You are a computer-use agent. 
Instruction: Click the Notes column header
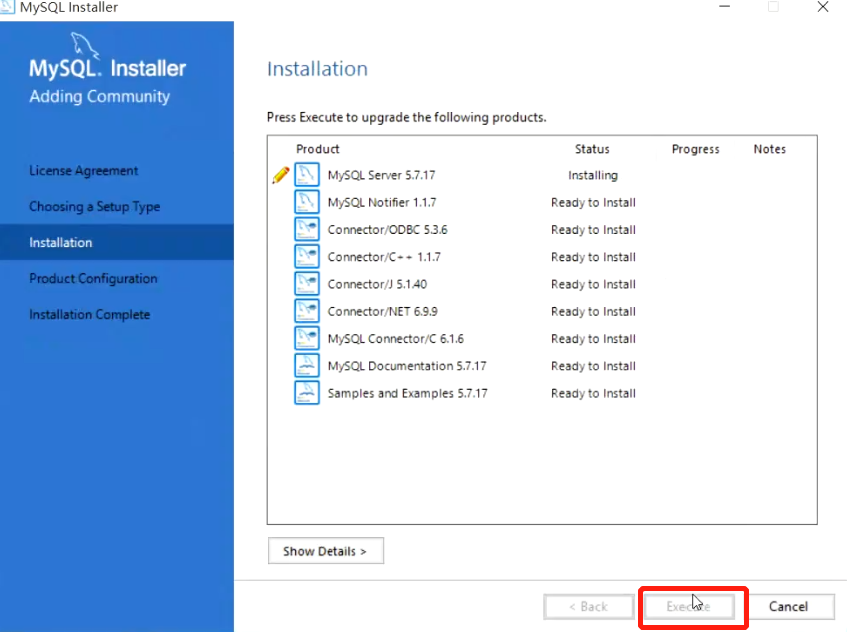point(770,149)
